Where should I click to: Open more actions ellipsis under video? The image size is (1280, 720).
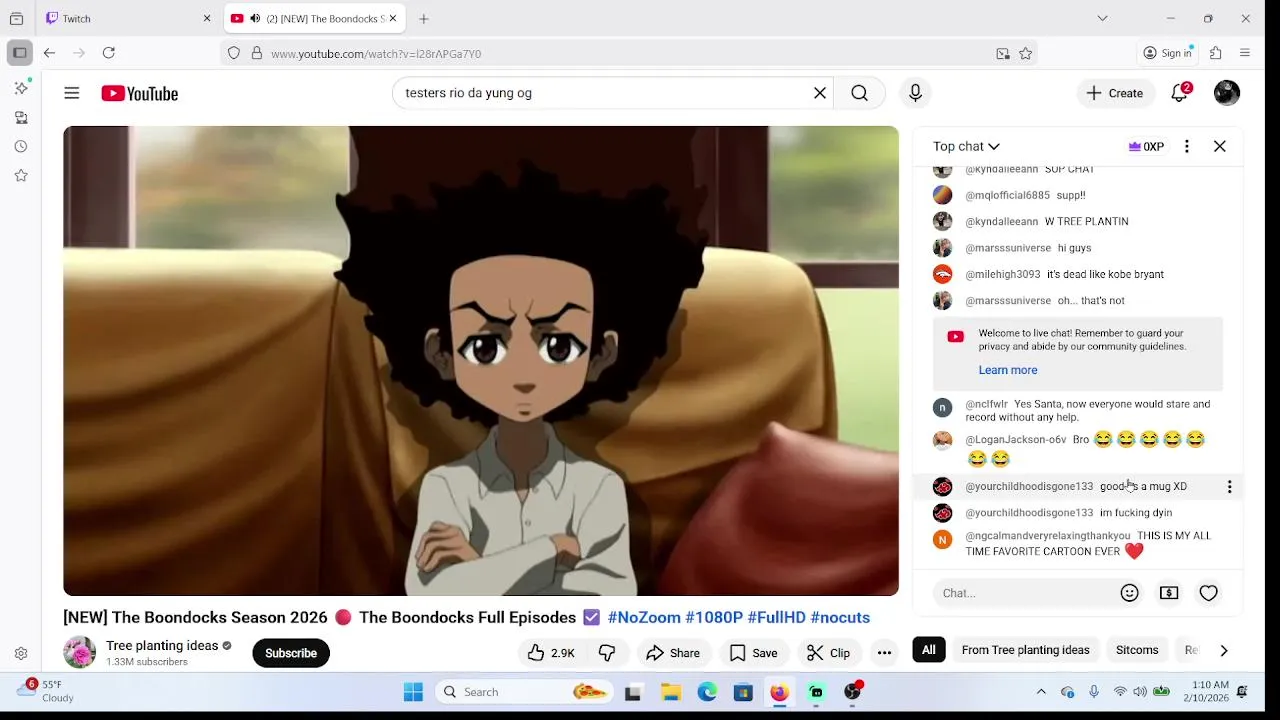884,653
